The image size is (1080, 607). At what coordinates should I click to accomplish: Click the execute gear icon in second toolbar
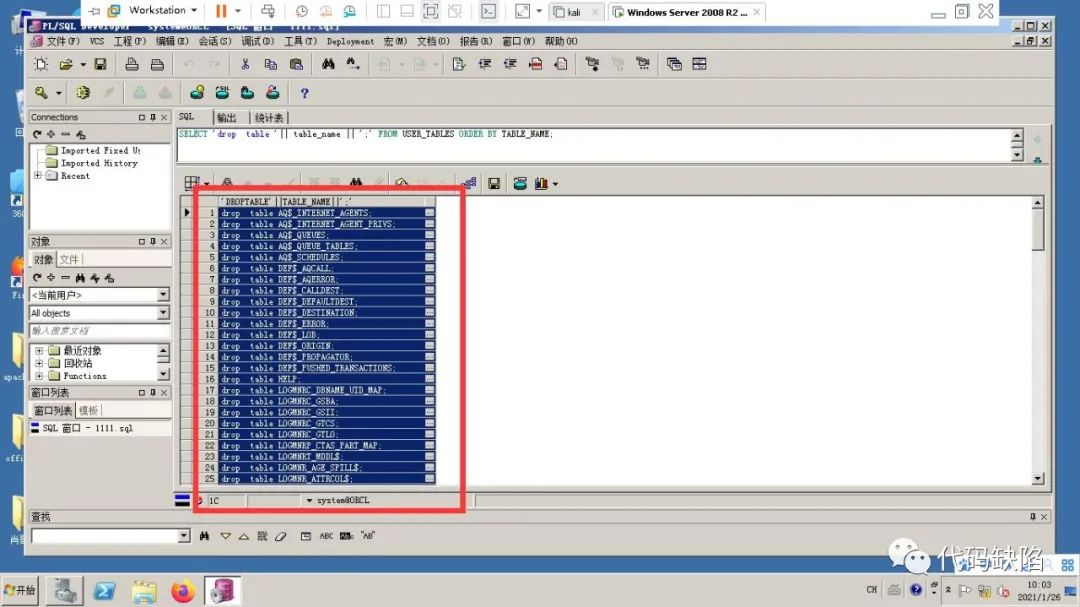(83, 93)
